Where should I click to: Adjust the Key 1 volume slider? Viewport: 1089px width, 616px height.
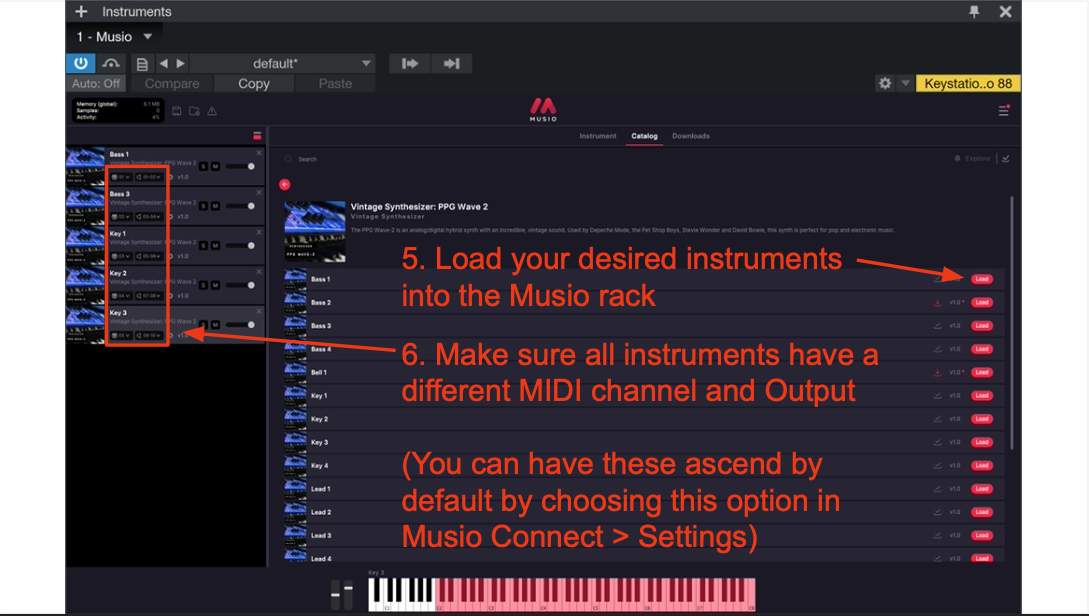[241, 246]
